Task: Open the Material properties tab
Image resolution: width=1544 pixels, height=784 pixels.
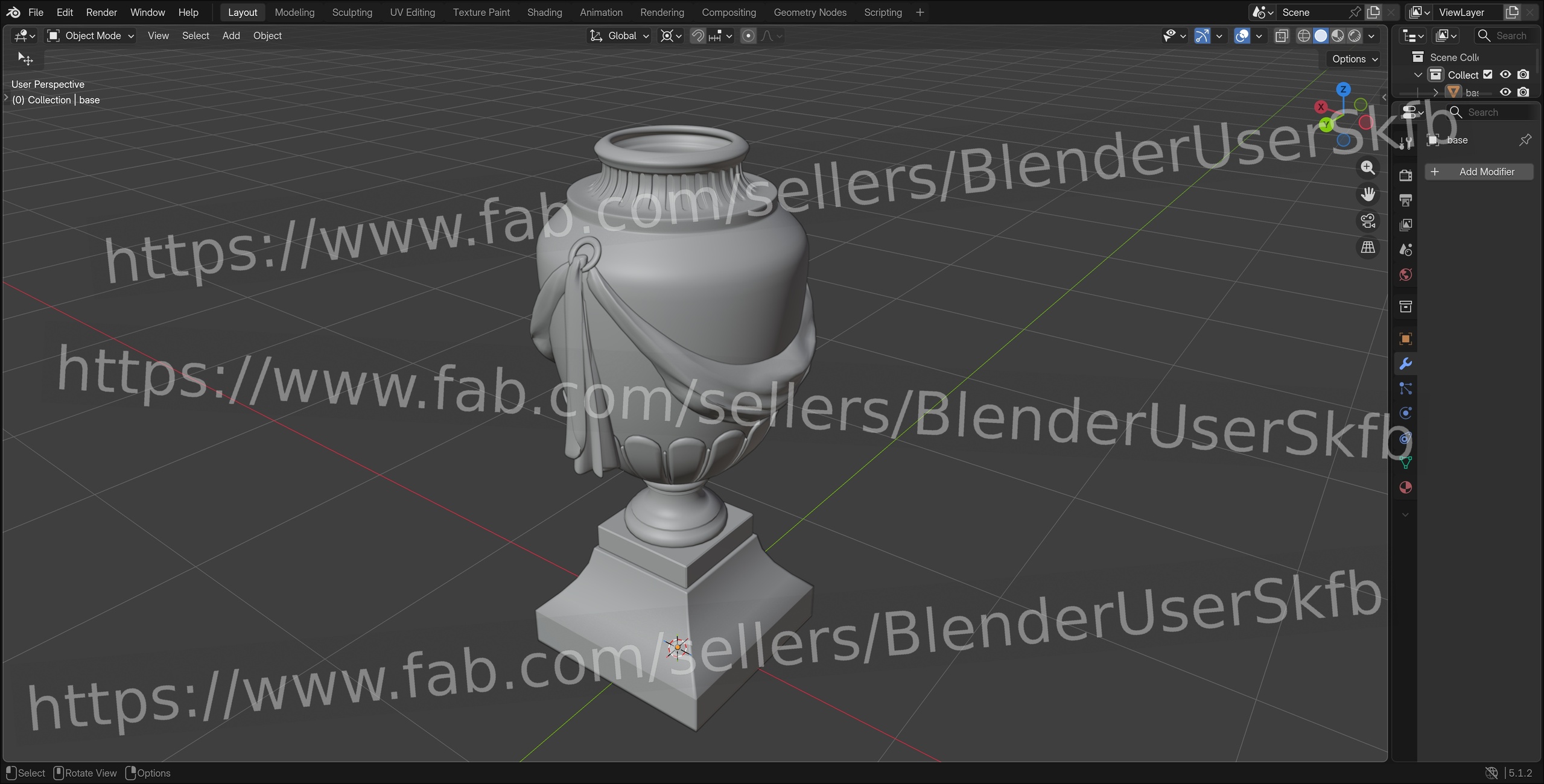Action: tap(1405, 487)
